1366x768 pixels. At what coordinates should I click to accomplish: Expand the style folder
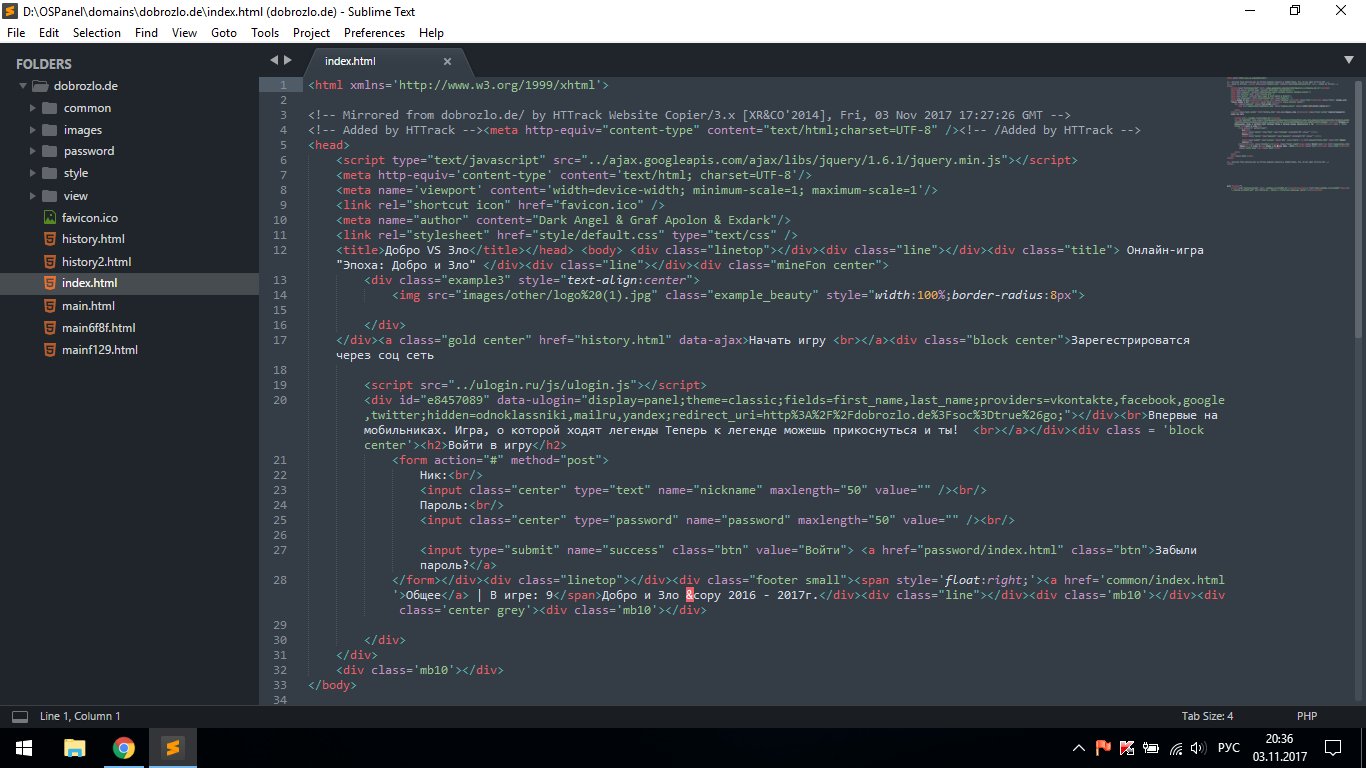[x=33, y=173]
